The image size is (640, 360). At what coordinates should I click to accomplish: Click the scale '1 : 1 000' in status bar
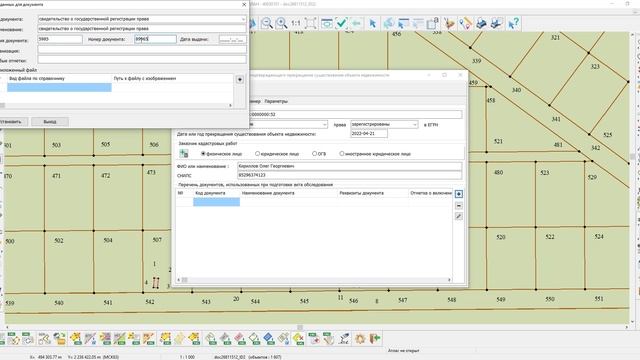187,357
